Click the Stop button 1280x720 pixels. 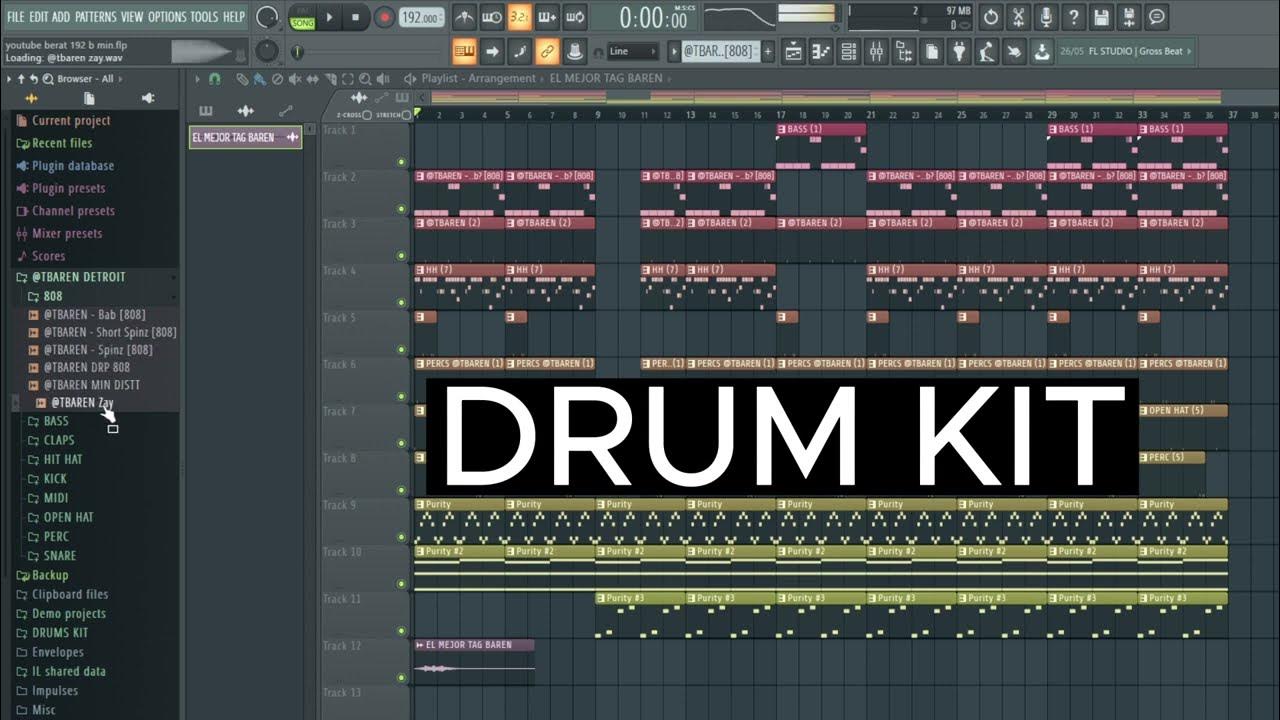pos(356,17)
